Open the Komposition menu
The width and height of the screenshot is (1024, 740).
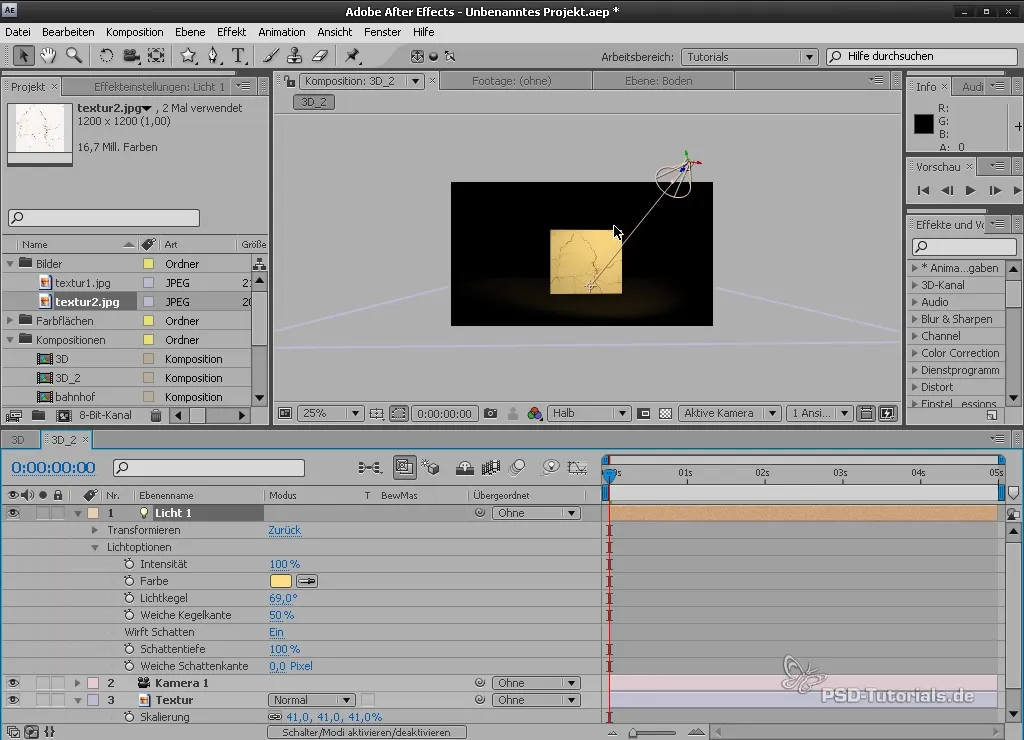[x=135, y=32]
